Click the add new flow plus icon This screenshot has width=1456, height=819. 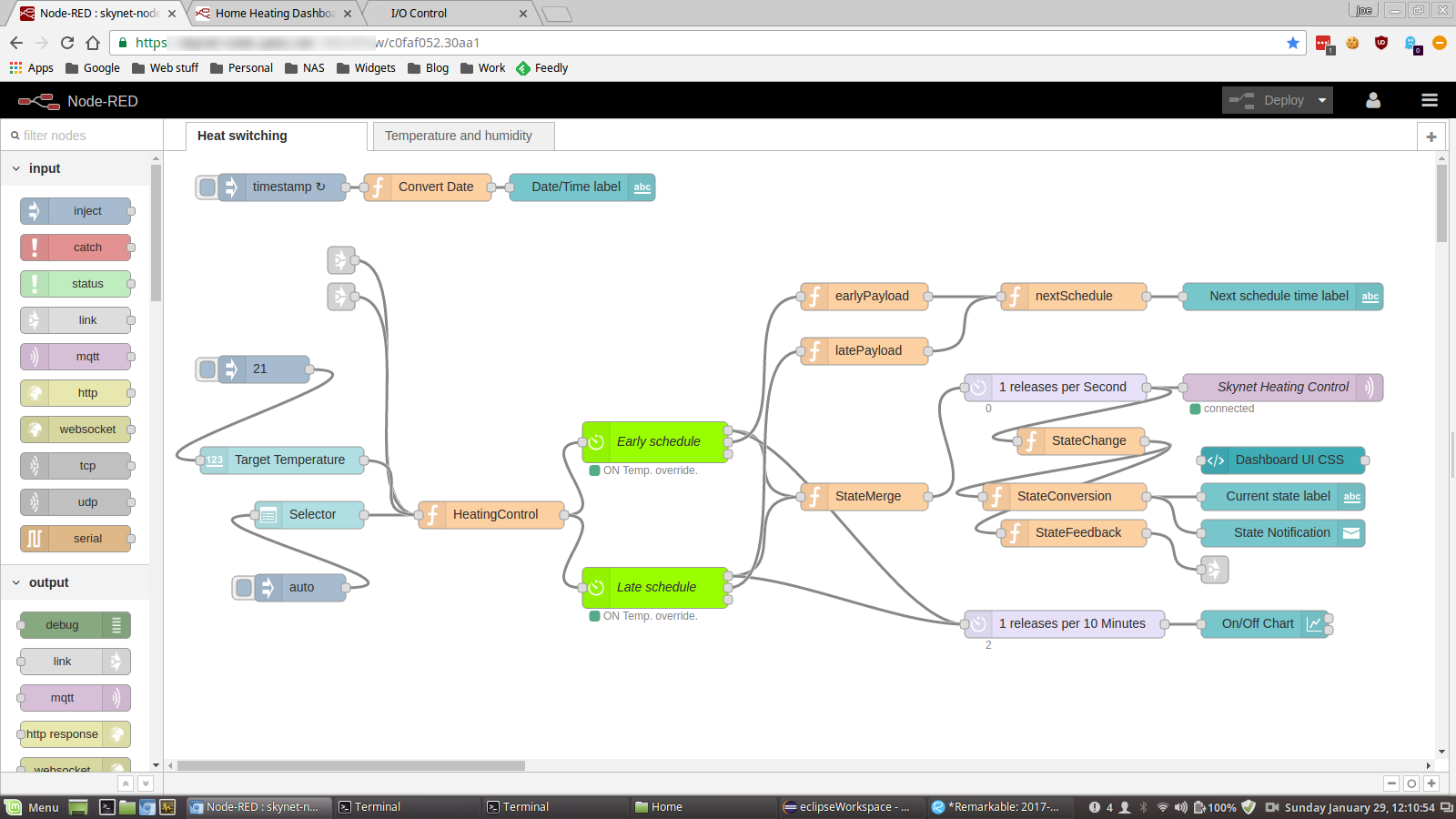[x=1431, y=136]
